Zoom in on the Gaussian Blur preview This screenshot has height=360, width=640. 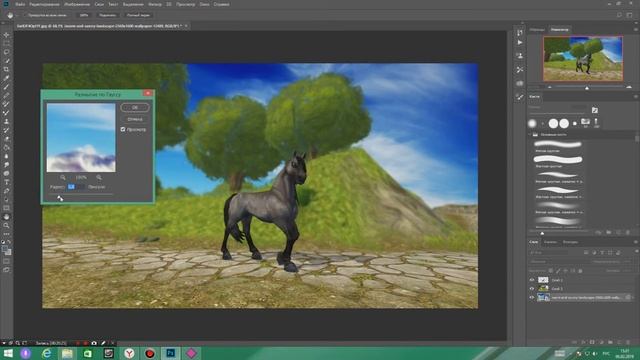coord(99,178)
